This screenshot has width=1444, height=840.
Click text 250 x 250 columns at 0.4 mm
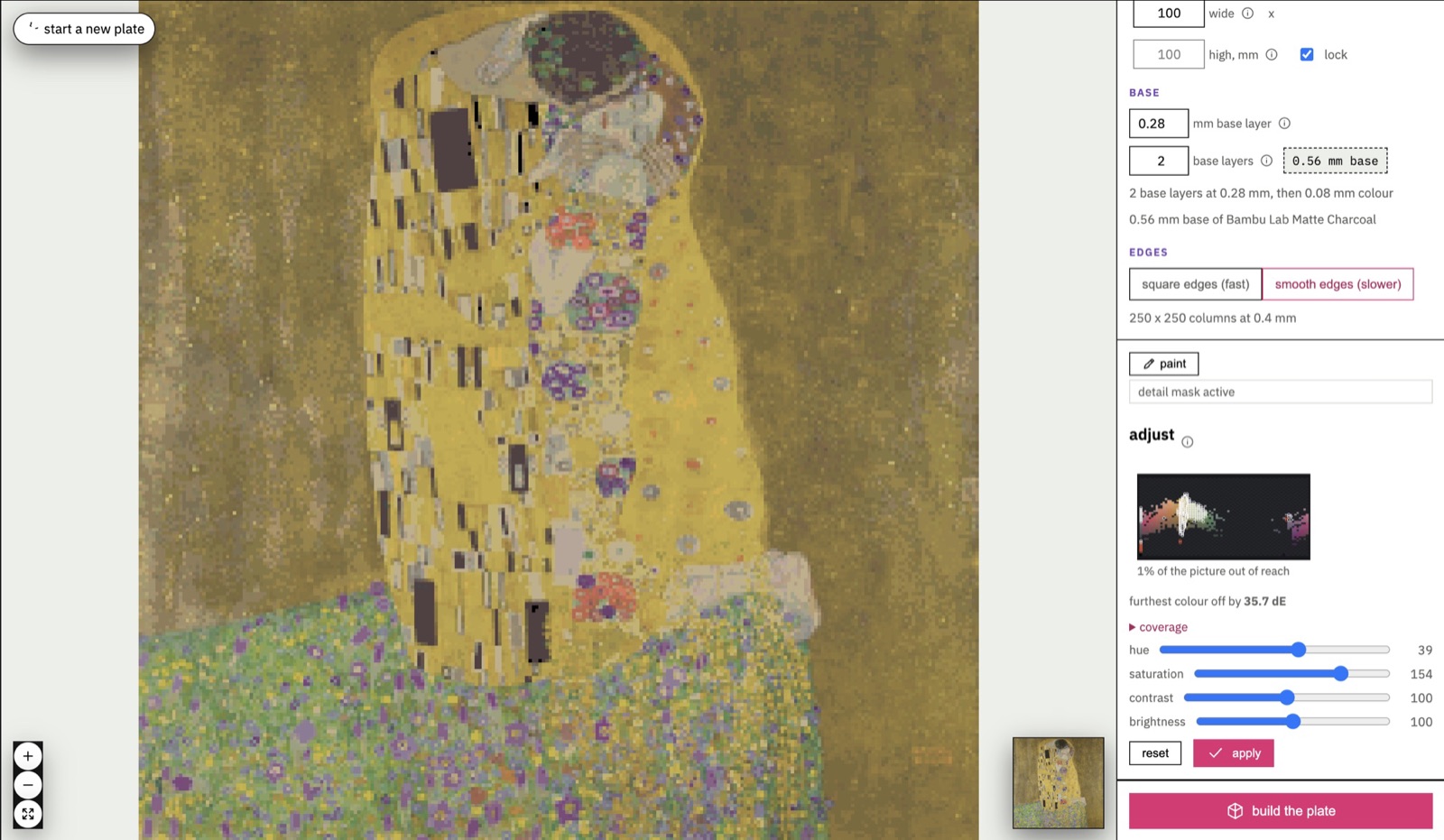(x=1213, y=318)
